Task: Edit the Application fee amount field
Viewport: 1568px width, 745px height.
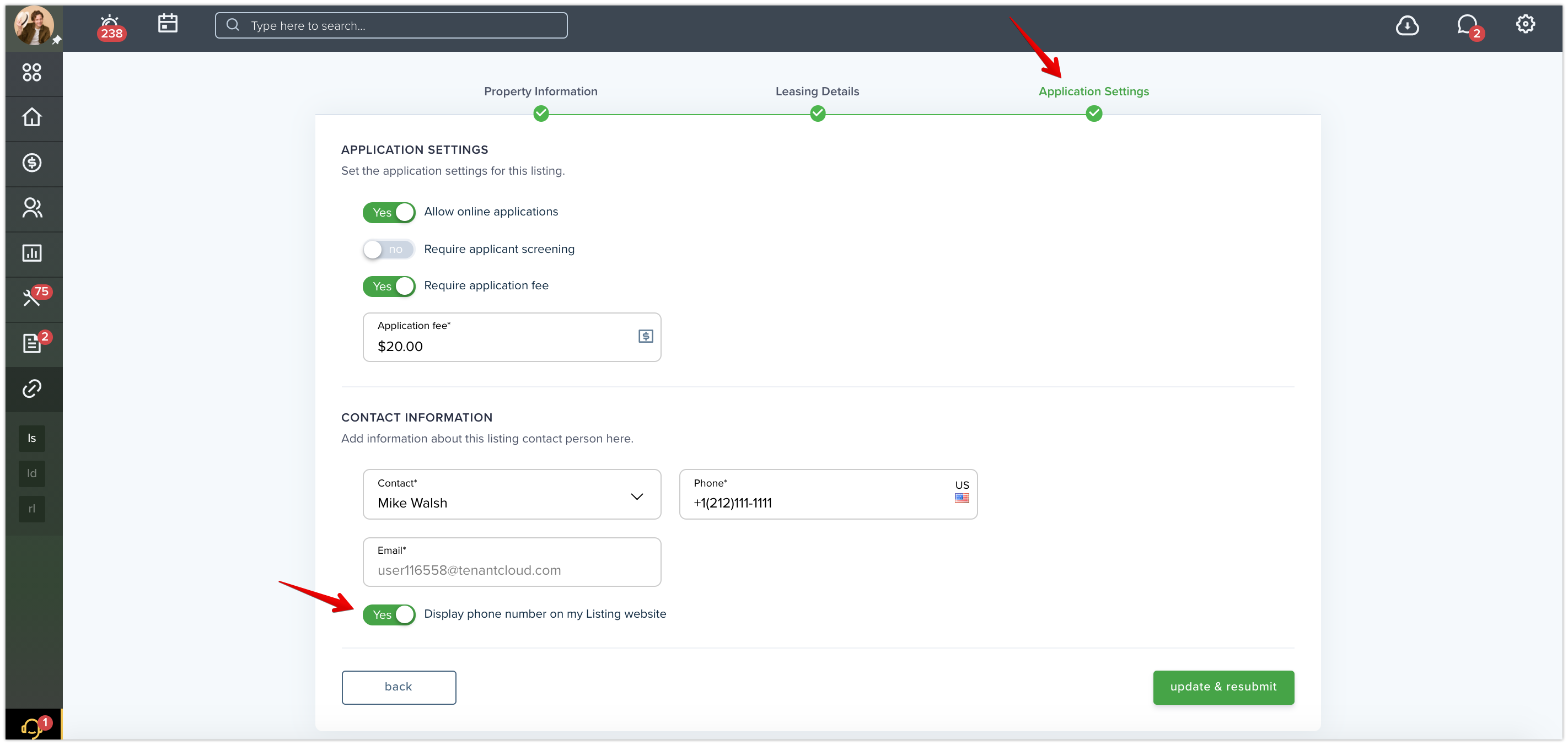Action: click(511, 338)
